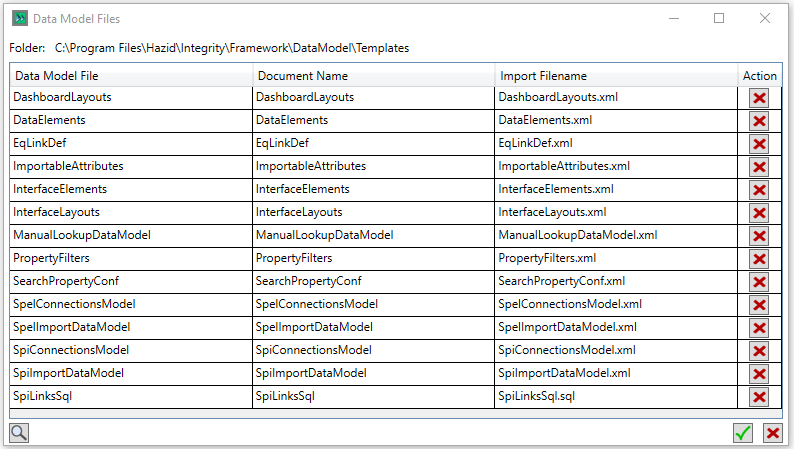Viewport: 794px width, 449px height.
Task: Sort by Data Model File column header
Action: (x=130, y=76)
